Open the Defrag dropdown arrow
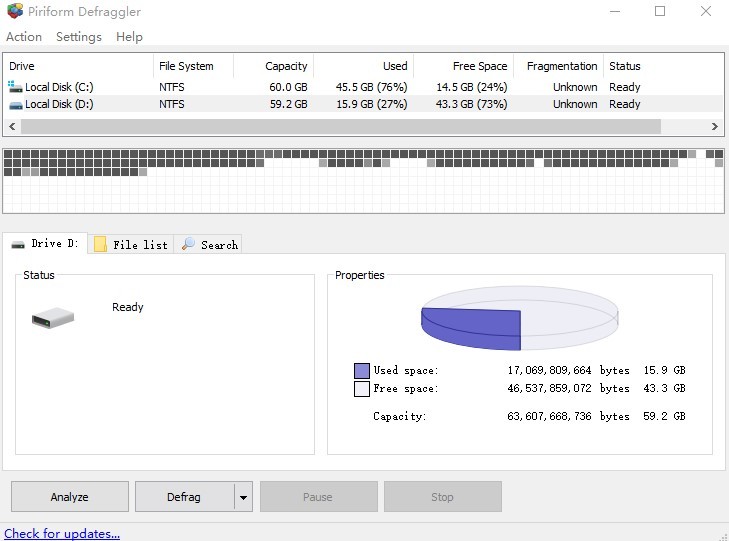 coord(242,497)
